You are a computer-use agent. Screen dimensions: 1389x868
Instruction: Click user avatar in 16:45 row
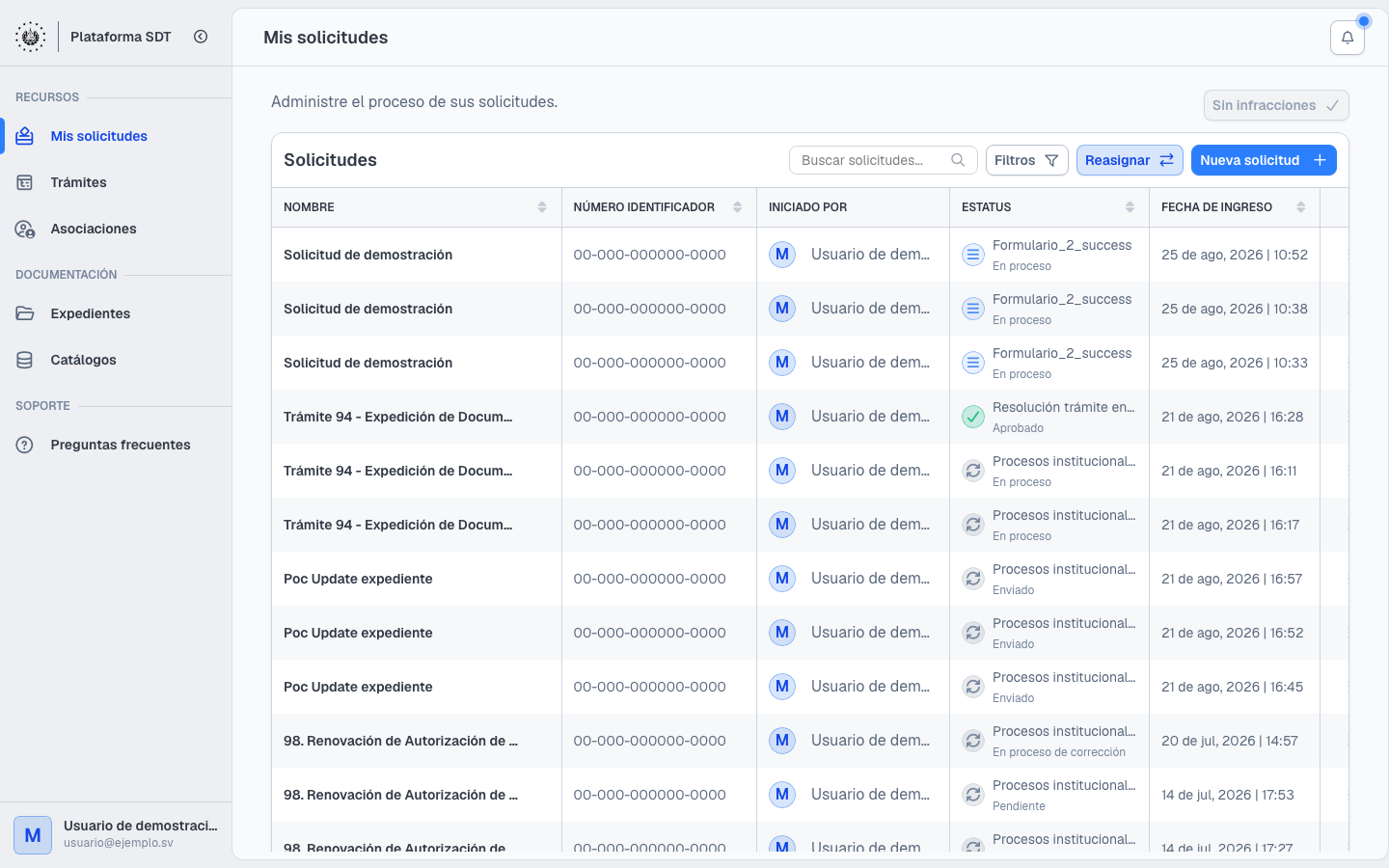coord(781,687)
